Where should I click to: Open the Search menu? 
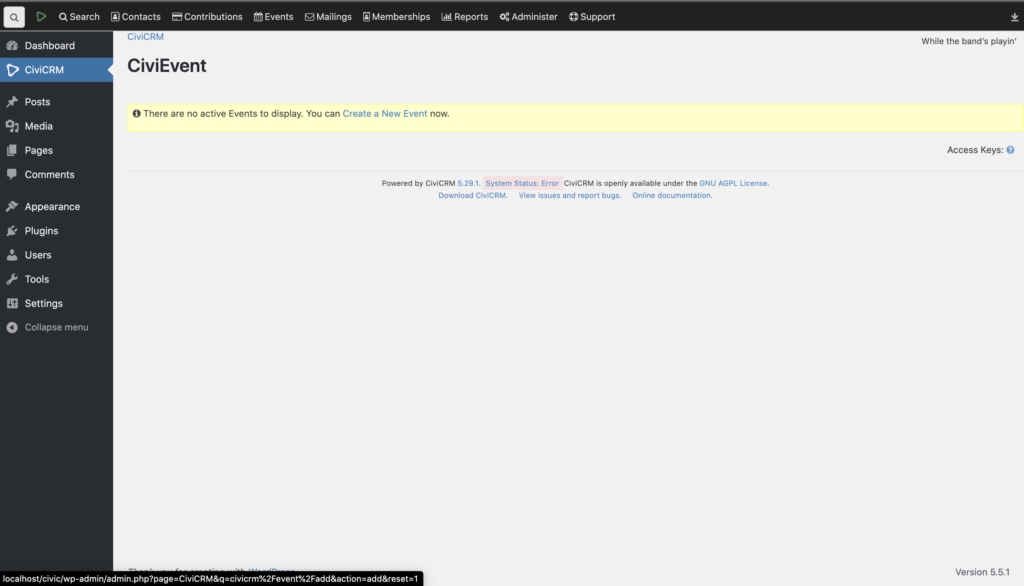pos(79,17)
